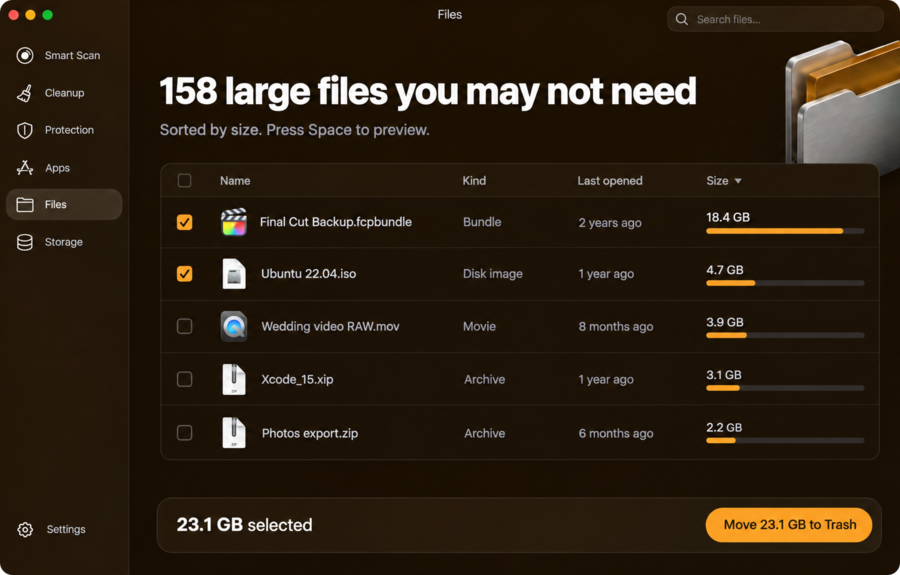Open Smart Scan section label

coord(72,56)
